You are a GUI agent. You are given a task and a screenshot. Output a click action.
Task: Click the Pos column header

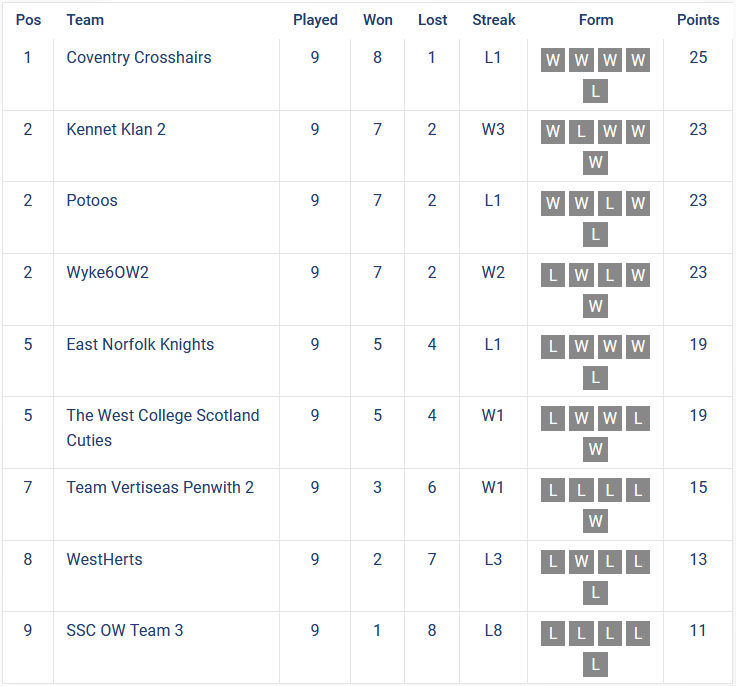click(28, 19)
